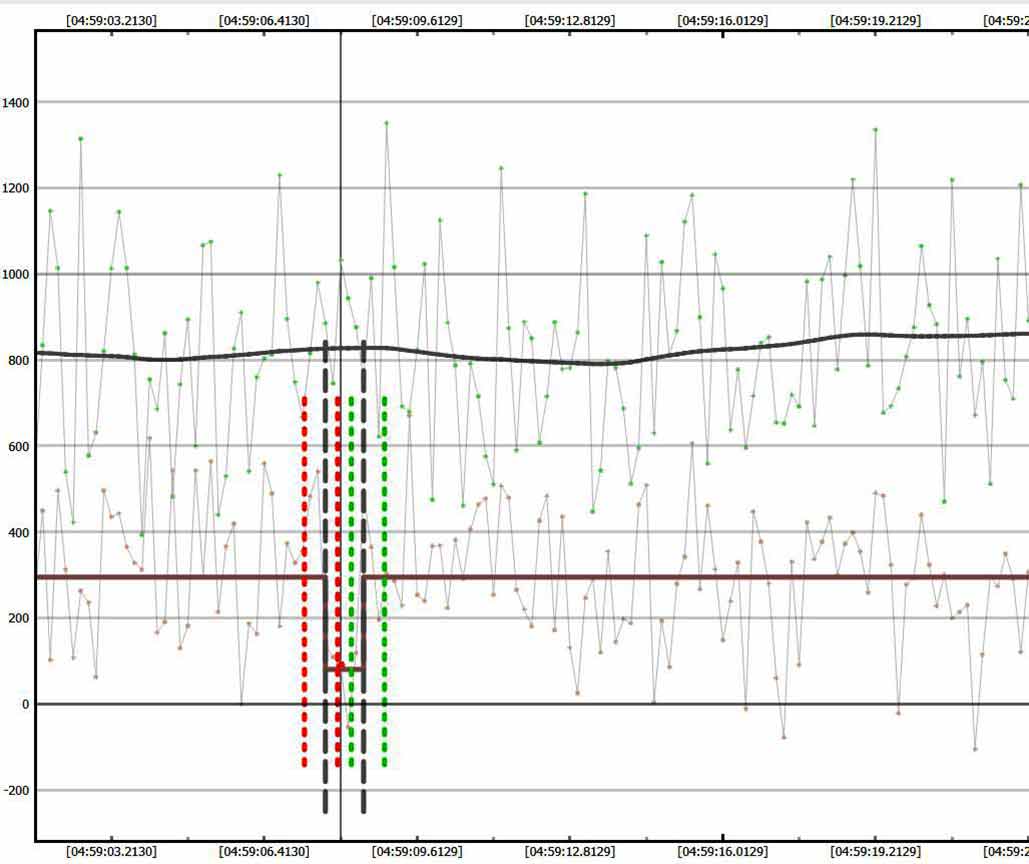
Task: Select the thick dark smoothed average line
Action: [600, 362]
